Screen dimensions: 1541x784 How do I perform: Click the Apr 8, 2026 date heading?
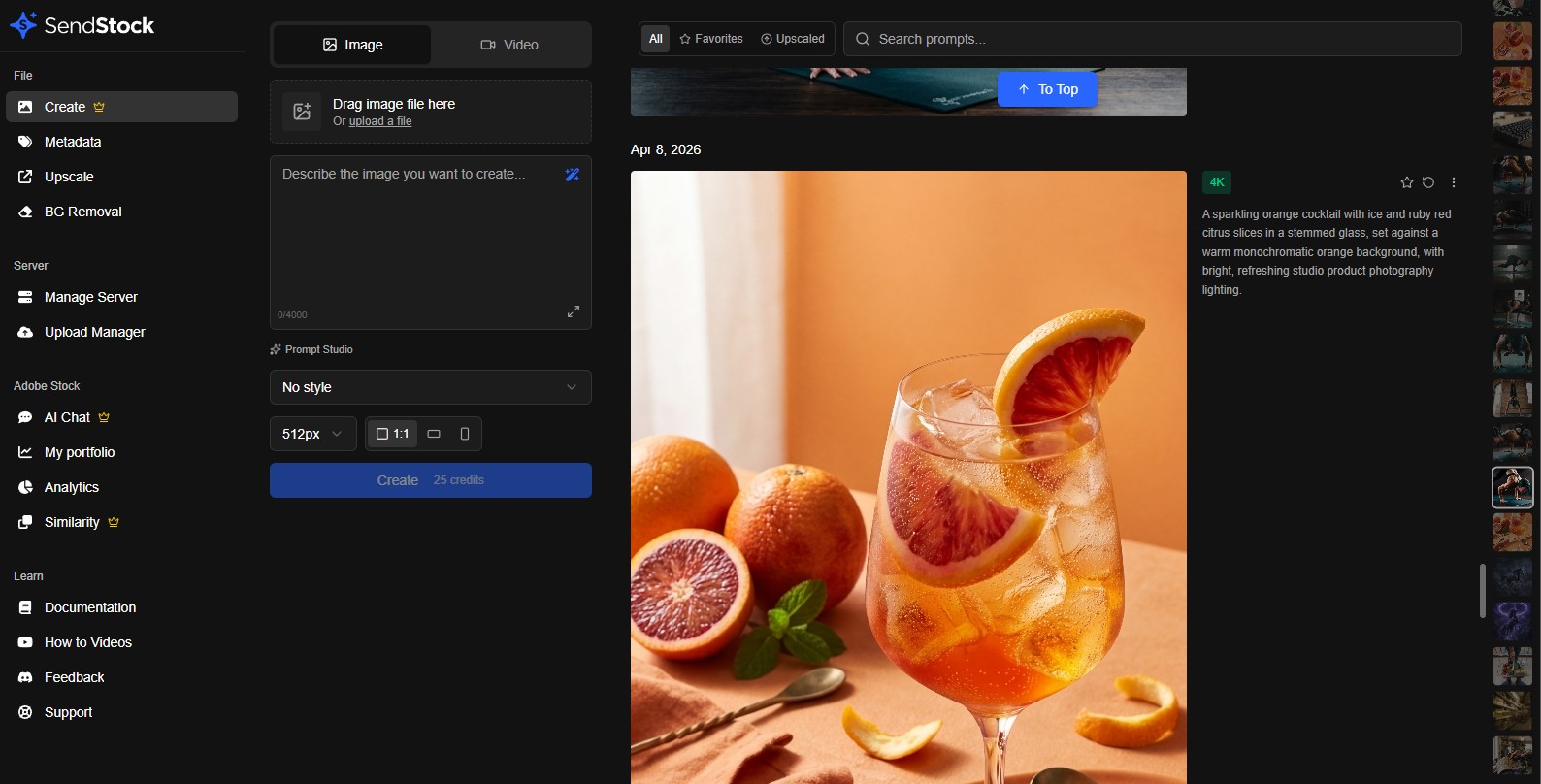point(666,149)
